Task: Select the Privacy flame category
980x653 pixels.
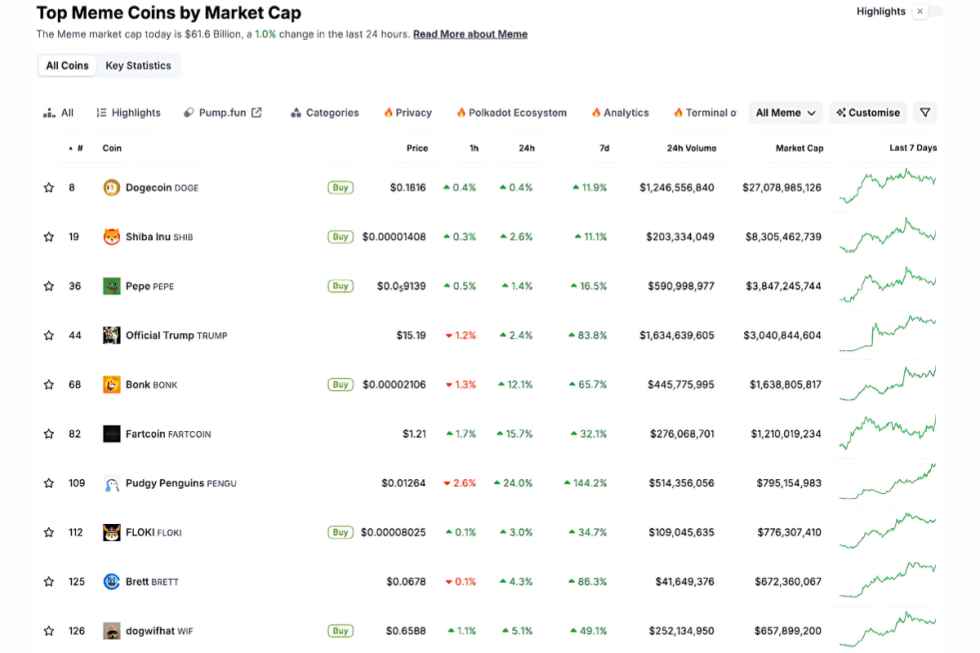Action: click(407, 112)
